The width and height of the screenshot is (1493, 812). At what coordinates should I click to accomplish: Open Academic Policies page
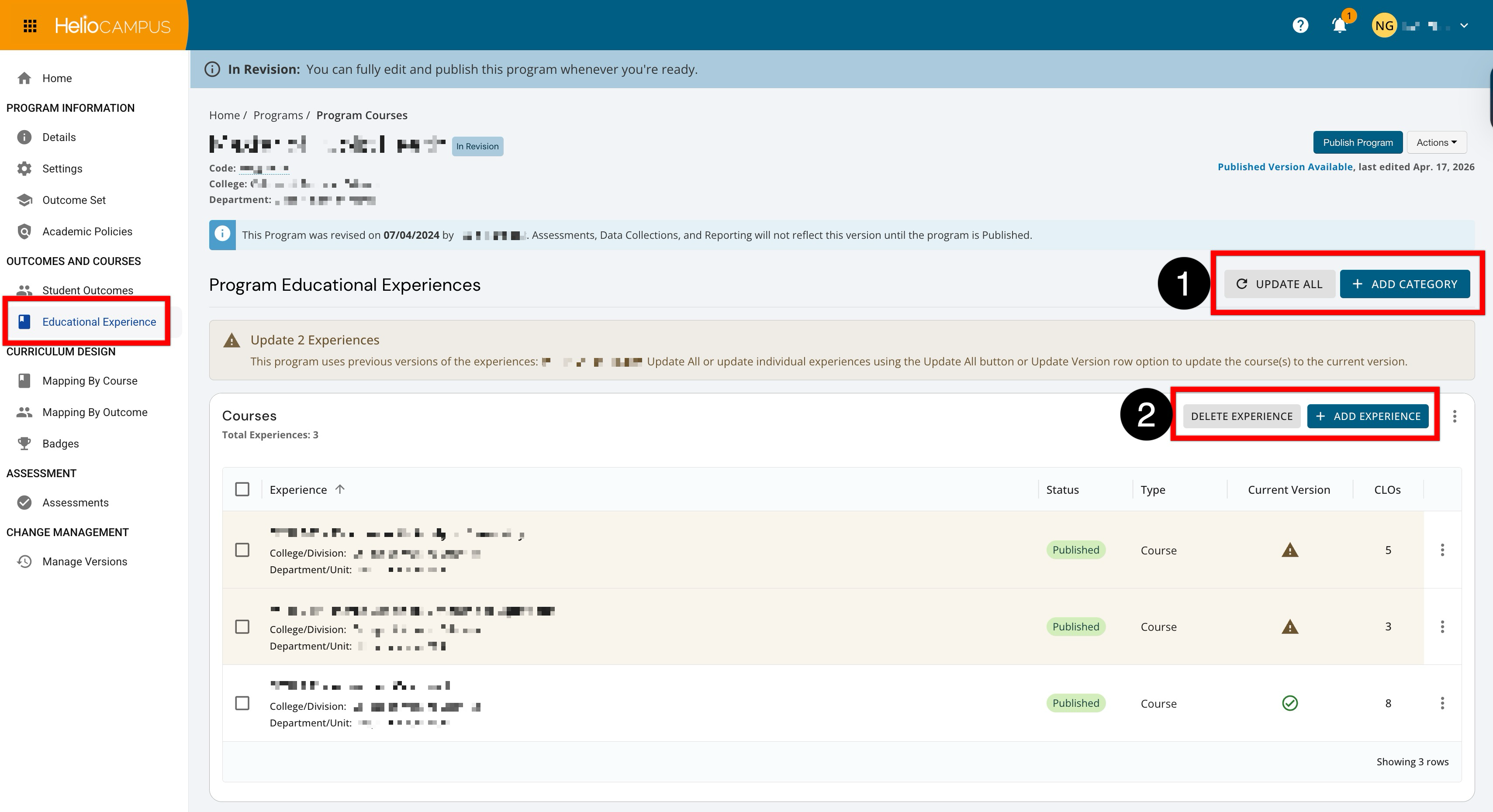[x=87, y=232]
